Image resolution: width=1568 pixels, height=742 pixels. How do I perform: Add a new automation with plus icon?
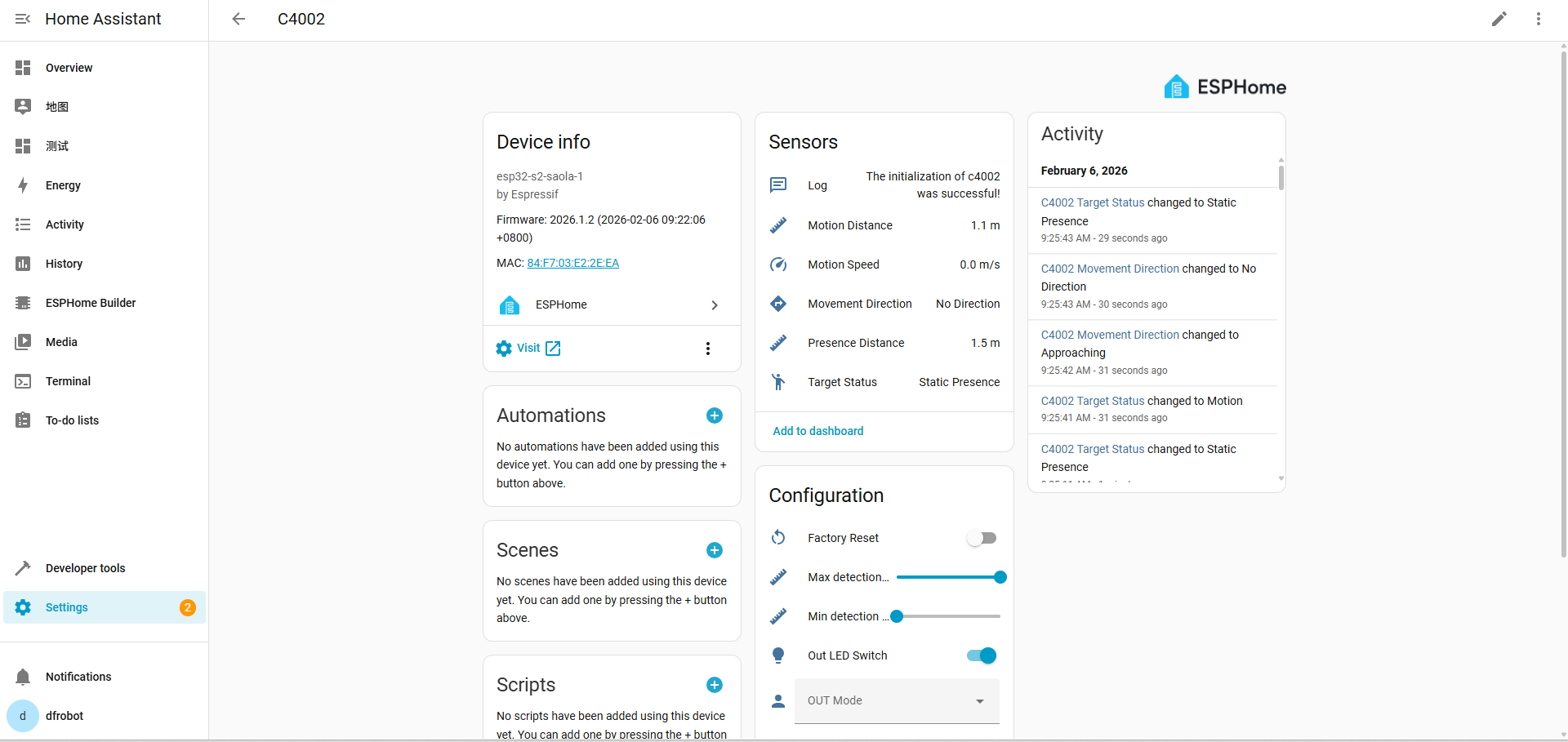(714, 415)
